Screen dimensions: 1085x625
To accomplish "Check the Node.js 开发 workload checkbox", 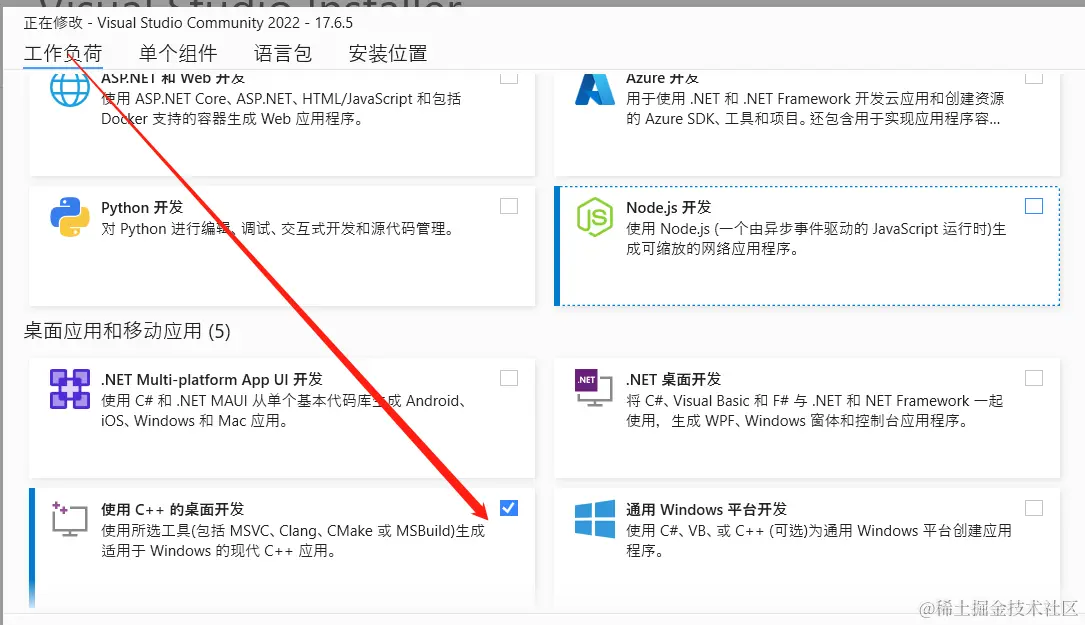I will tap(1034, 206).
